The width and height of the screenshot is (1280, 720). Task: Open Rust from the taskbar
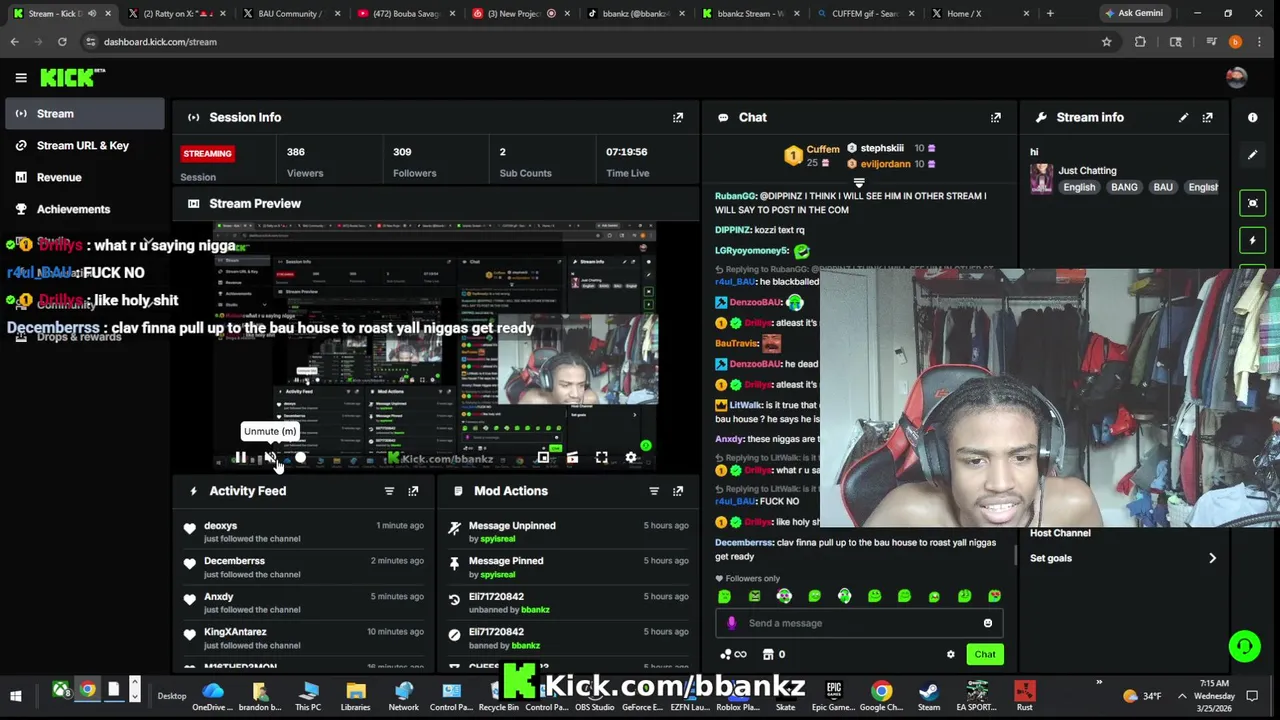[x=1024, y=696]
